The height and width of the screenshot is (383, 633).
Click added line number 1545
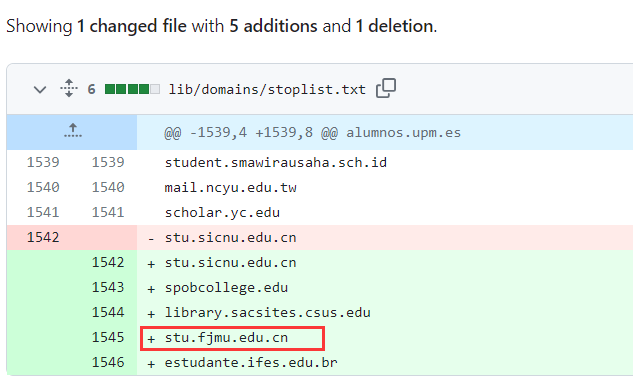click(x=108, y=337)
